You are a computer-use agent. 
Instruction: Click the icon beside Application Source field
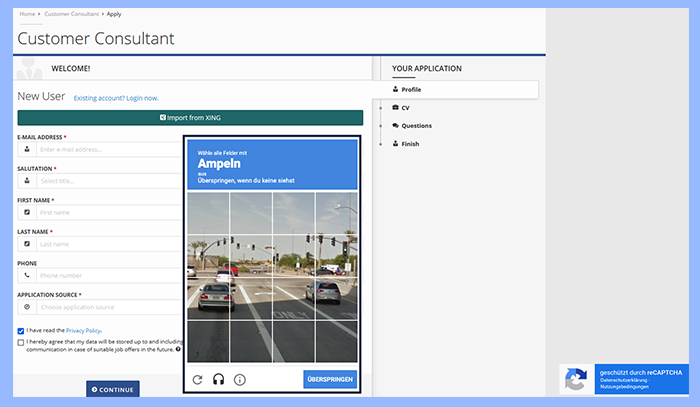(27, 307)
